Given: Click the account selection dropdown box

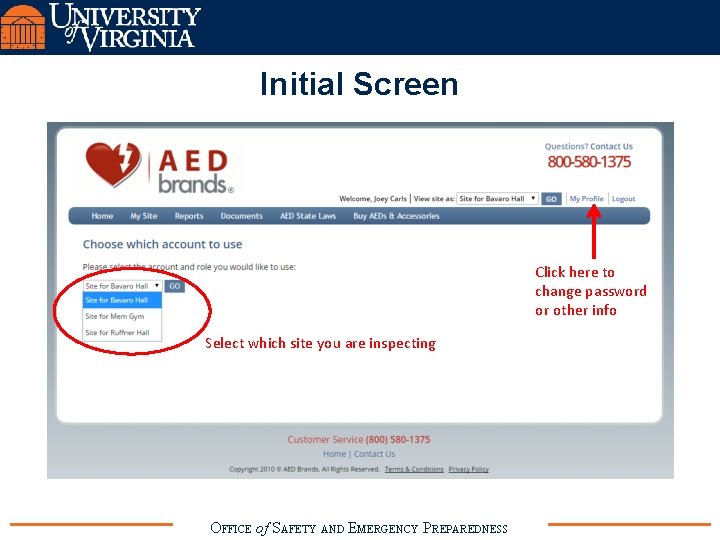Looking at the screenshot, I should tap(122, 286).
